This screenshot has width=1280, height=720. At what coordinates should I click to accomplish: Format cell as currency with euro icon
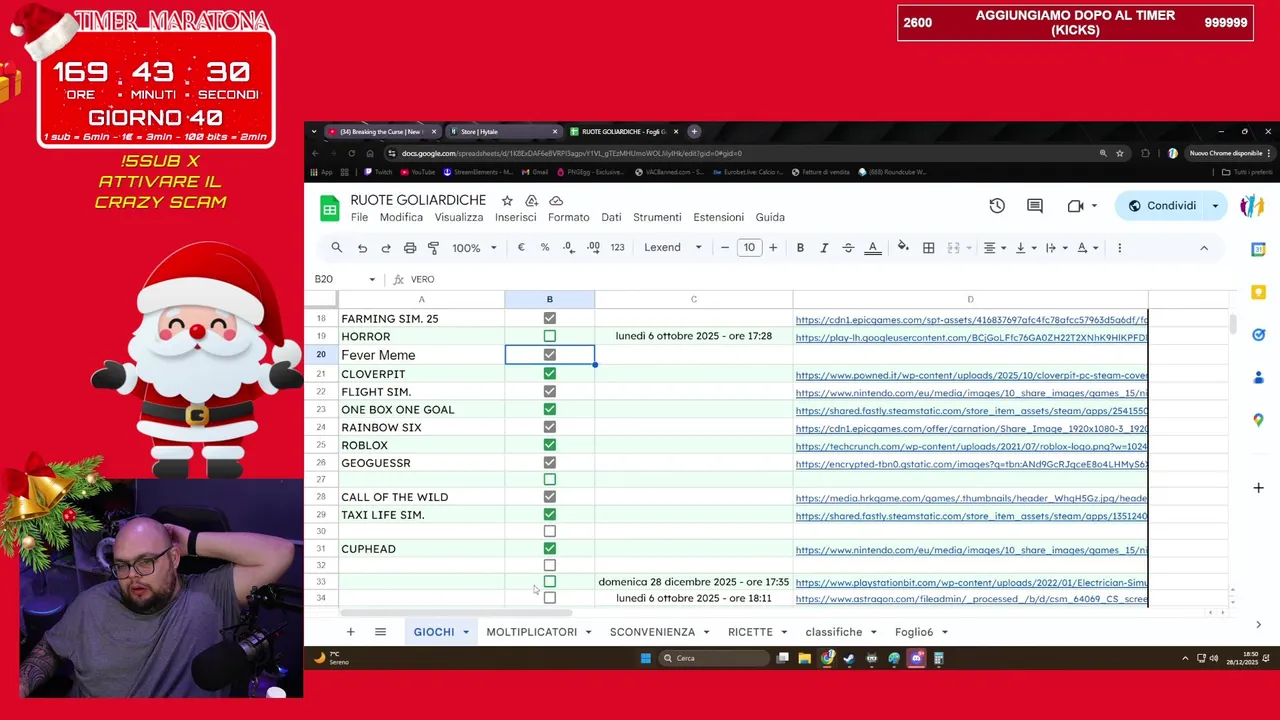coord(521,248)
